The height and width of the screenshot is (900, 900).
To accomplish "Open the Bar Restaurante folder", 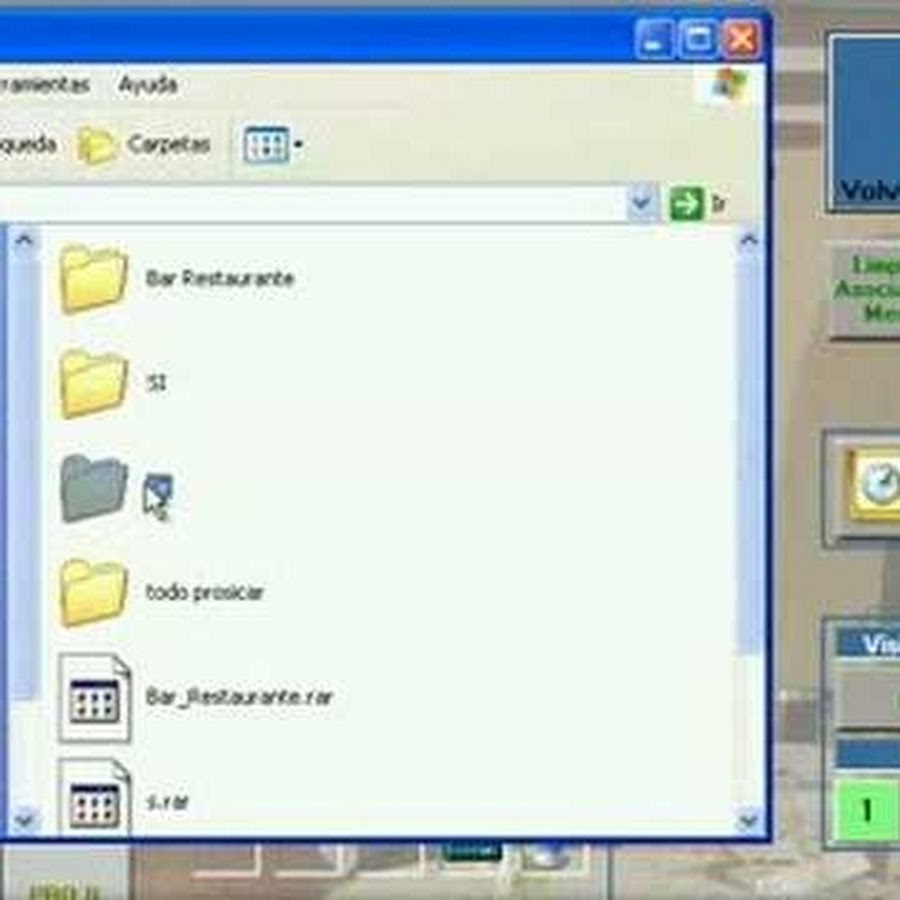I will (x=94, y=279).
